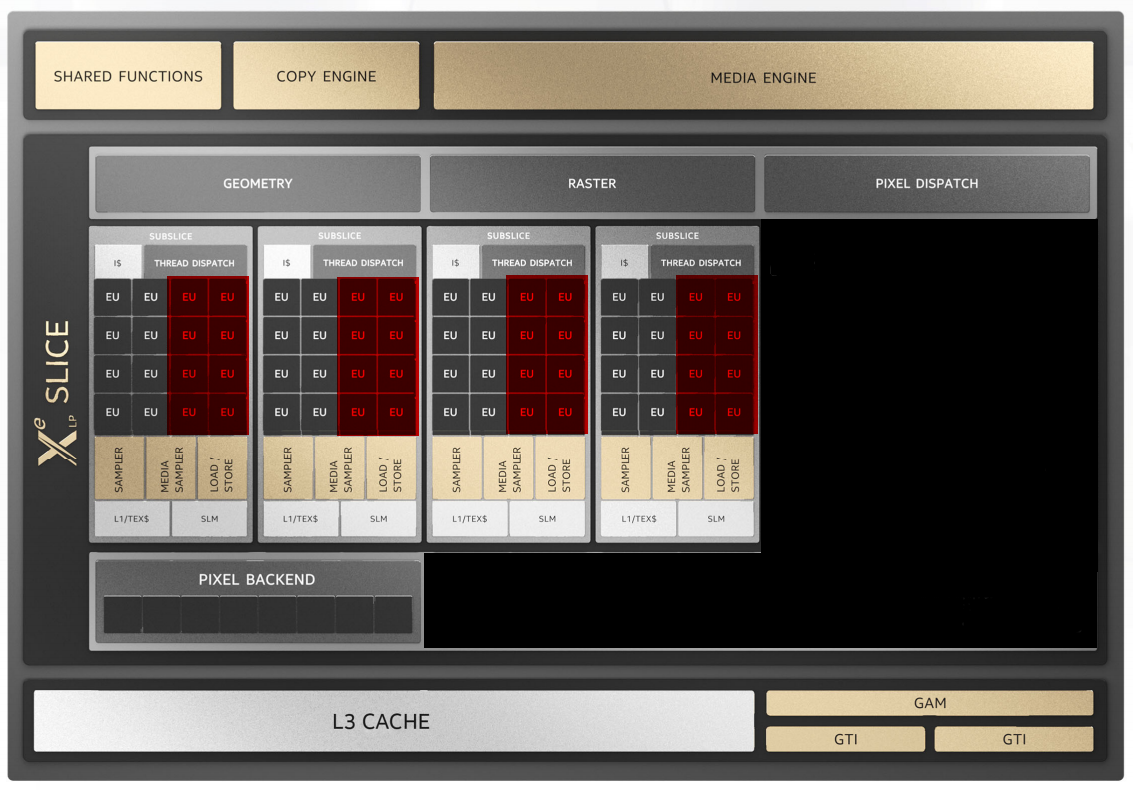1133x790 pixels.
Task: Click L1/TEX$ block in third subslice
Action: [470, 518]
